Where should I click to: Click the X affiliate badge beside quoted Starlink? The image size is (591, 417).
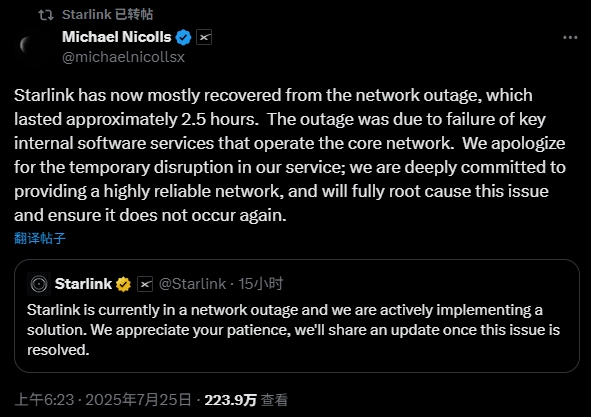(145, 284)
